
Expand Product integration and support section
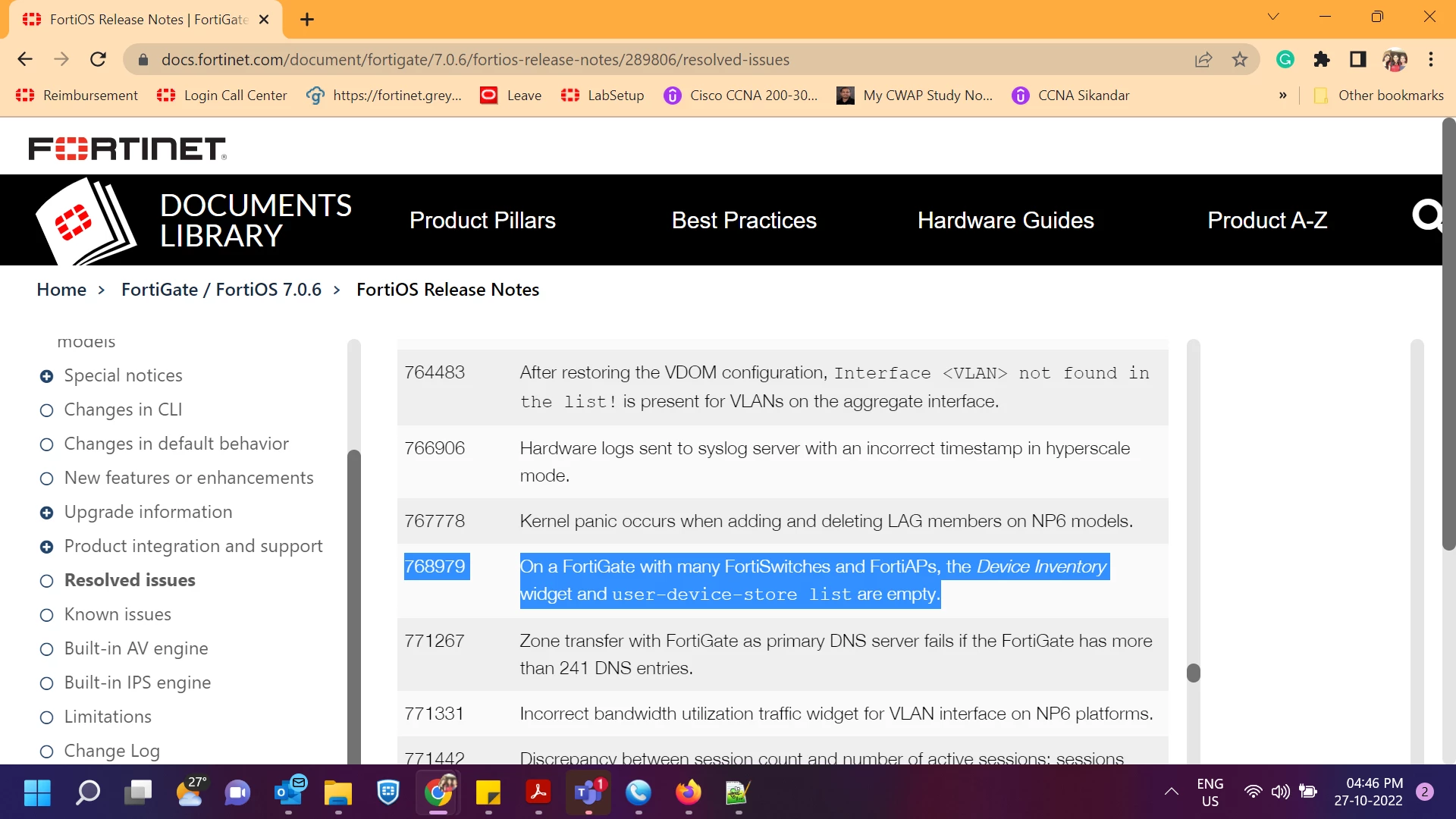coord(46,547)
